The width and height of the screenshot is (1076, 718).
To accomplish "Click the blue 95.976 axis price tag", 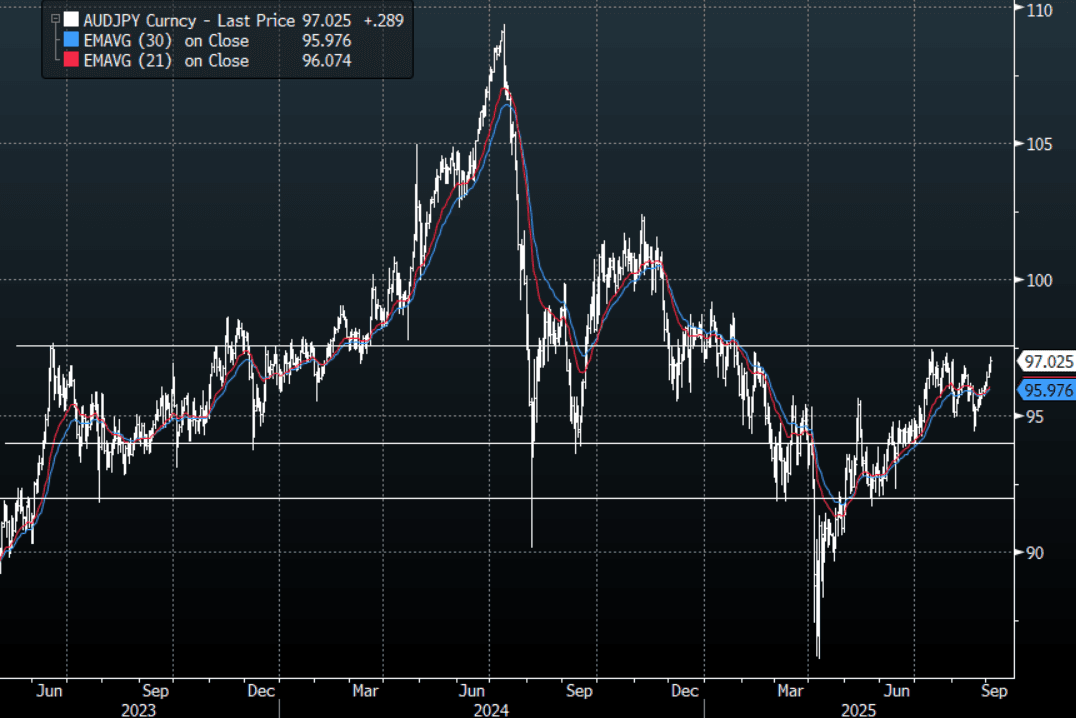I will [x=1045, y=391].
